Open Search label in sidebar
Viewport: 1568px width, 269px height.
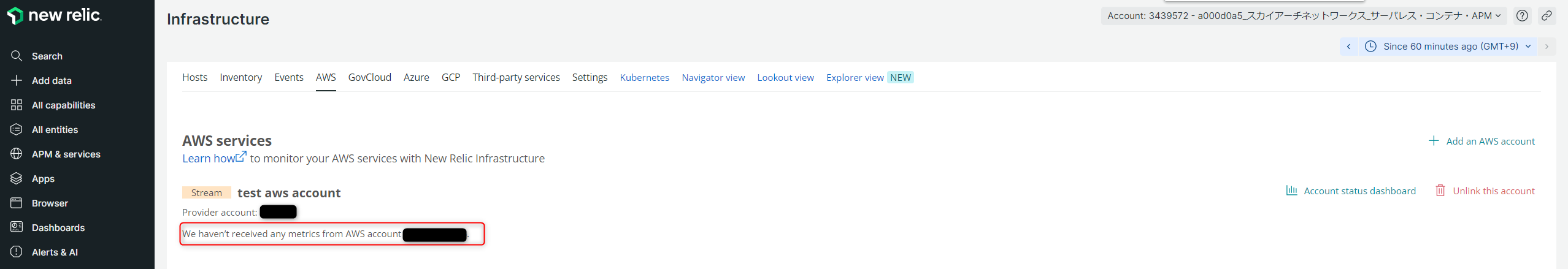[47, 56]
